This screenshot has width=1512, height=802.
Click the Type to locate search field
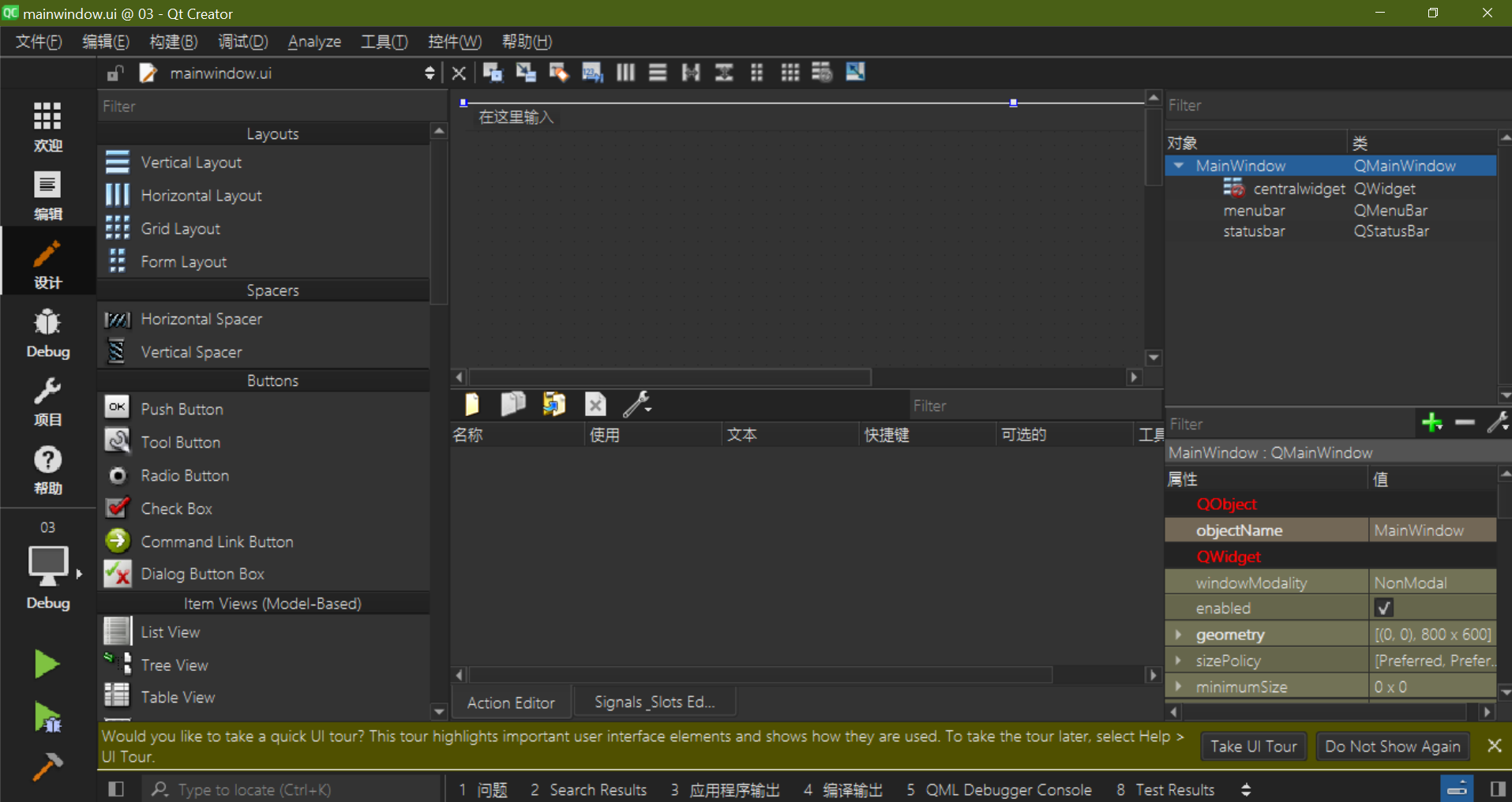pos(291,789)
